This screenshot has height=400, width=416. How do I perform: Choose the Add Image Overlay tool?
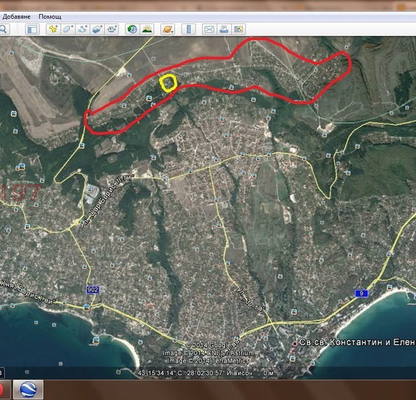(98, 29)
